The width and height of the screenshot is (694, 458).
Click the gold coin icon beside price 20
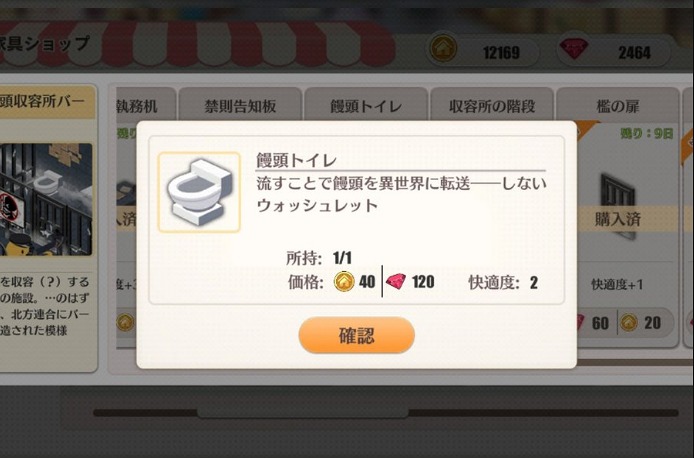[x=628, y=323]
